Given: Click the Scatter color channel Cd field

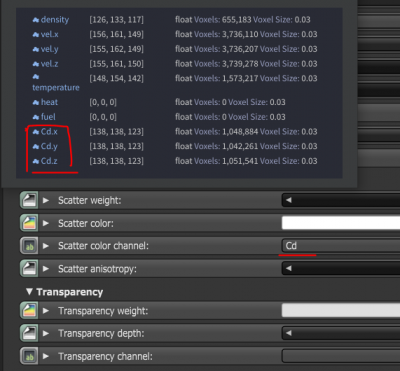Looking at the screenshot, I should [341, 246].
